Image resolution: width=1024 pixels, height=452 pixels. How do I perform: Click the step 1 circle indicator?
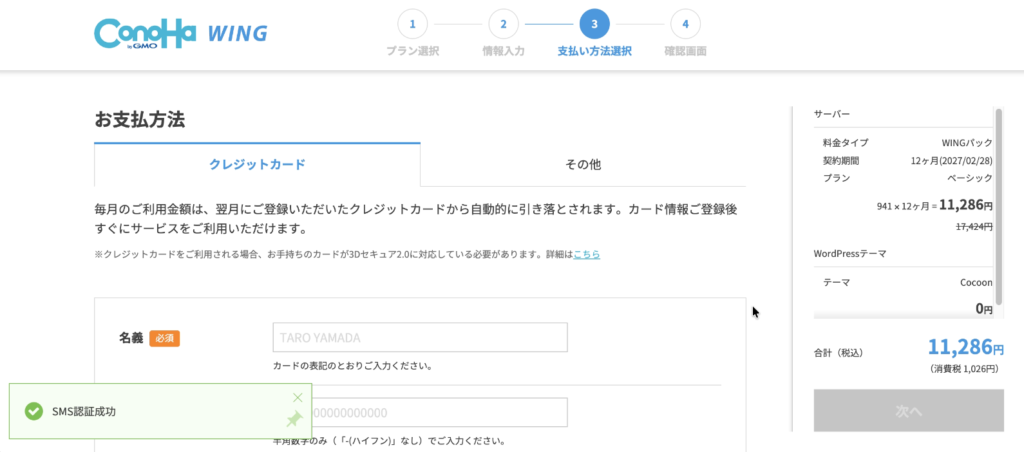(x=412, y=23)
